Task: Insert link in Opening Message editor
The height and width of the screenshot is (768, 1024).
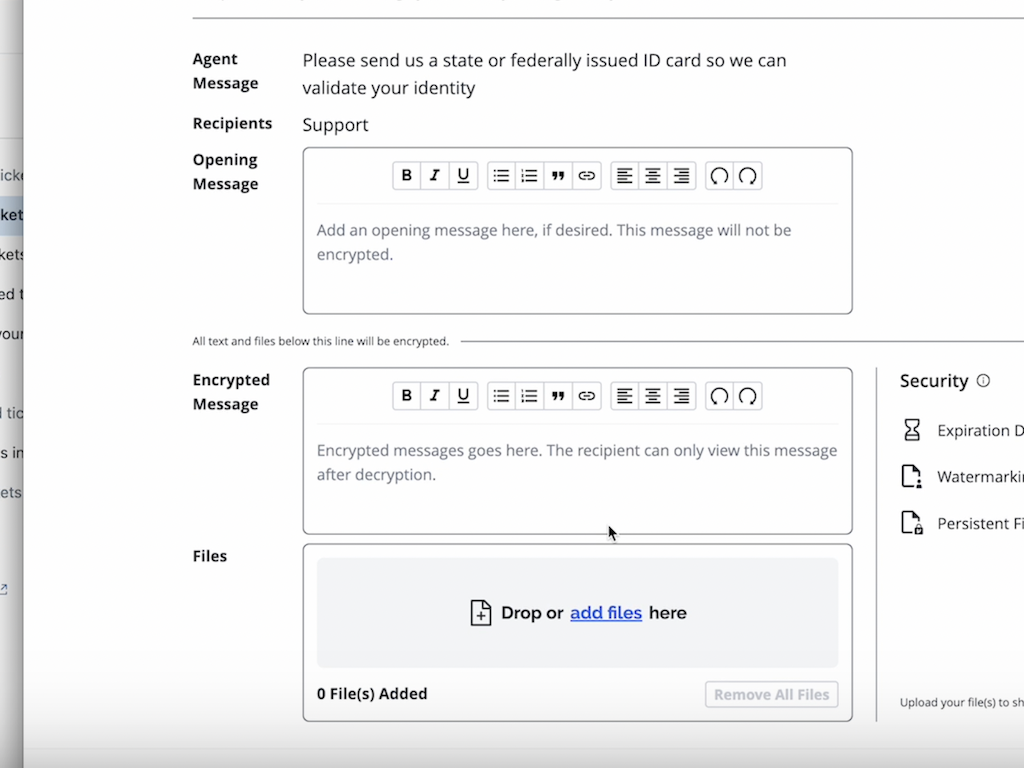Action: tap(587, 176)
